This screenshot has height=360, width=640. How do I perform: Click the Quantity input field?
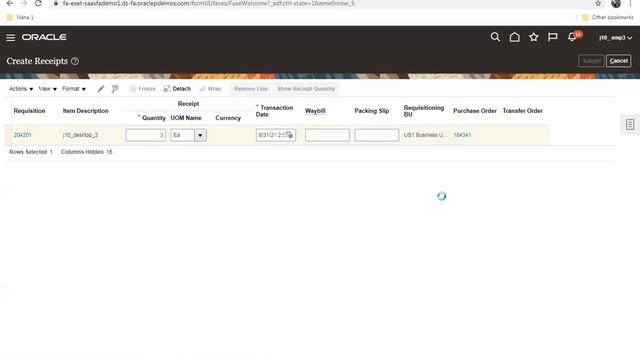(146, 135)
